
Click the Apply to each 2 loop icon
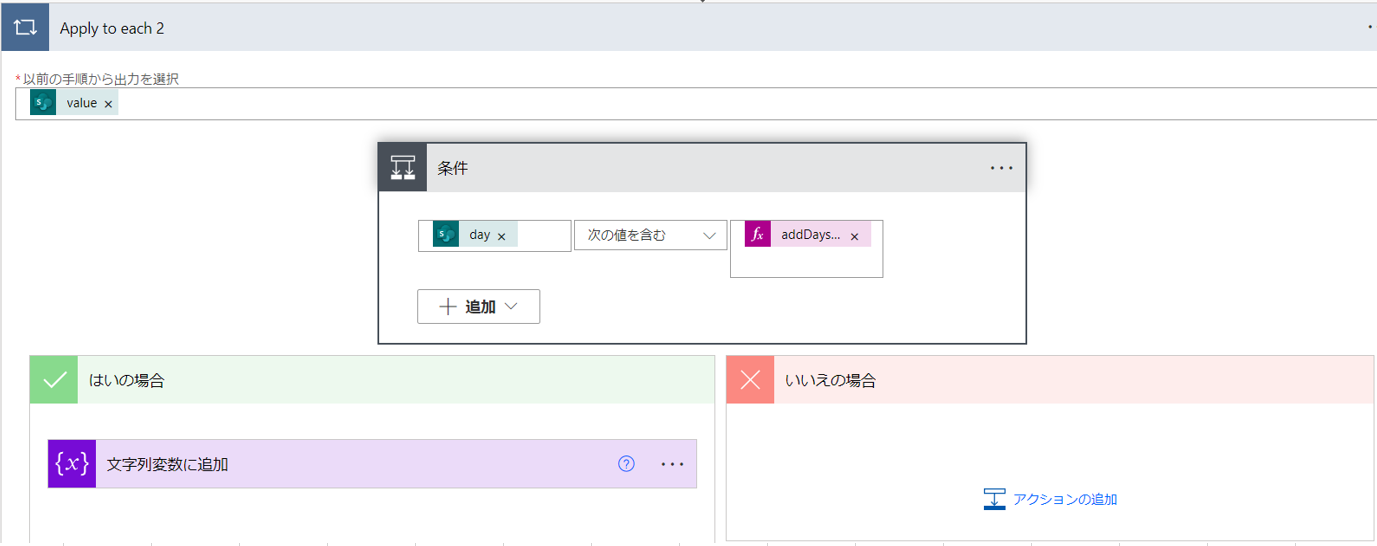pyautogui.click(x=25, y=28)
